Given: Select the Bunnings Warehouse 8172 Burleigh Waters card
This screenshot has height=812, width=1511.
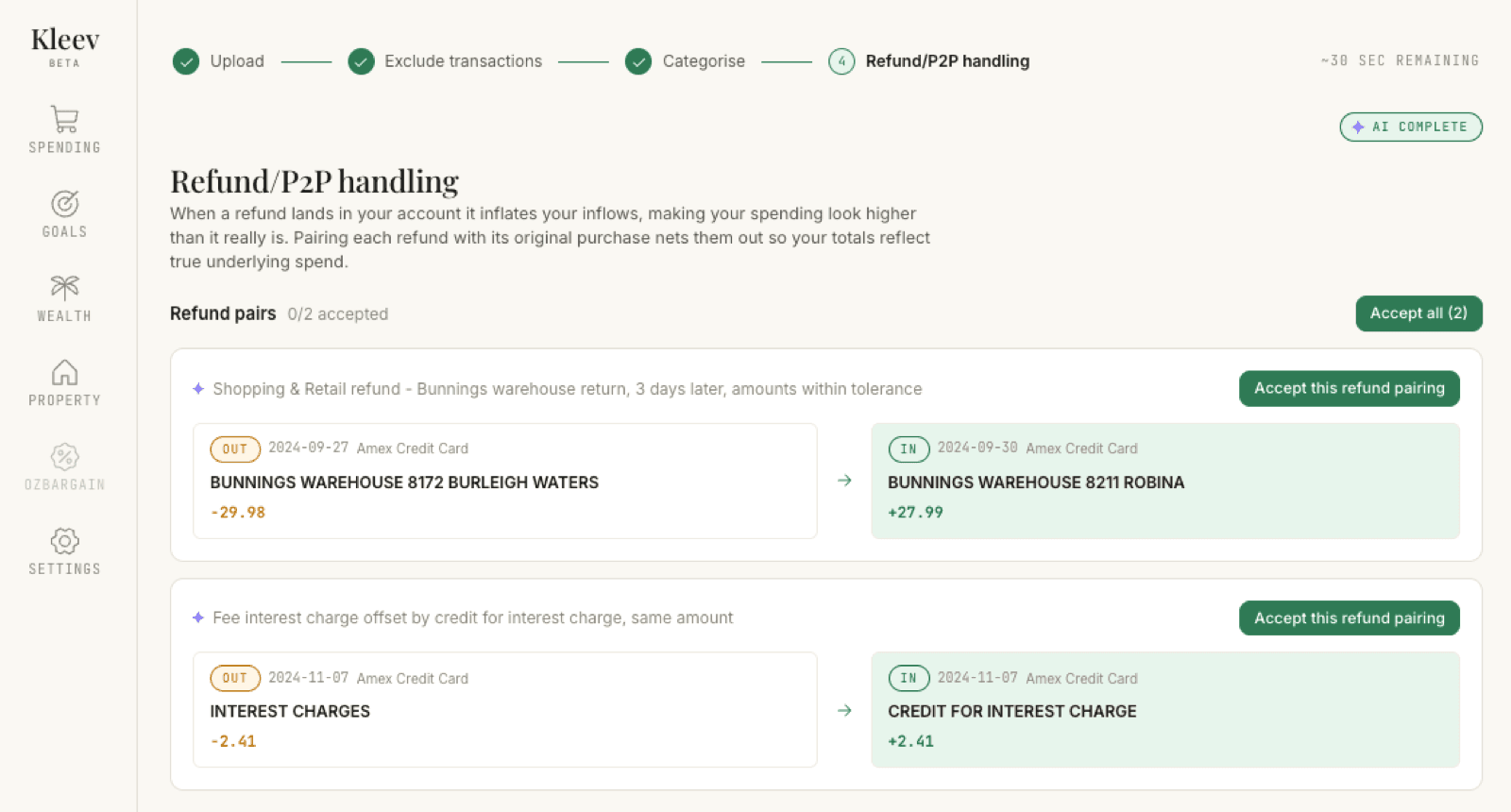Looking at the screenshot, I should [505, 481].
